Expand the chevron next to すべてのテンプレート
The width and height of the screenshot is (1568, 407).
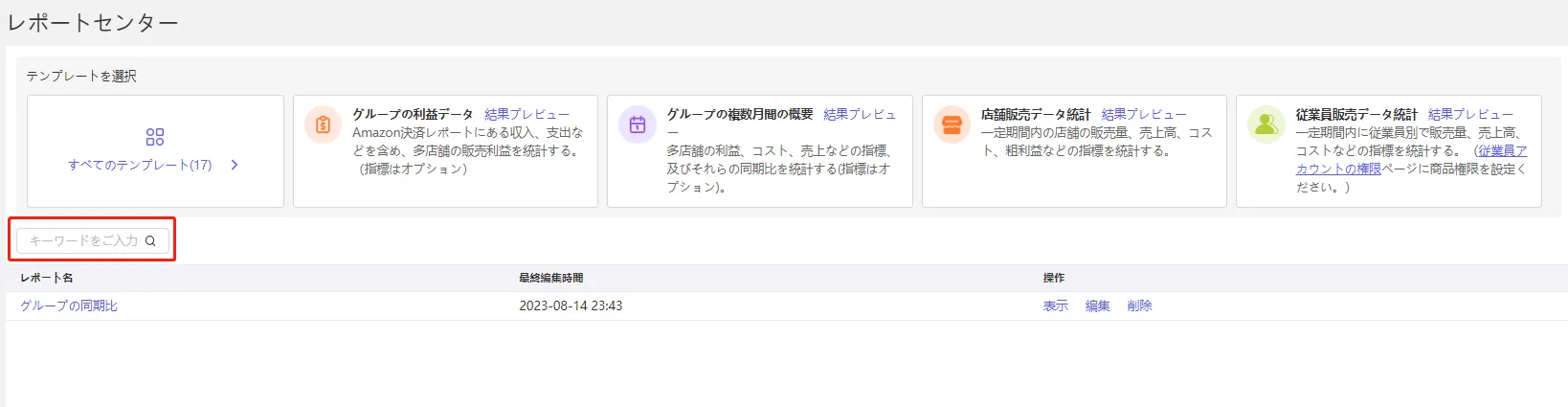pos(235,165)
